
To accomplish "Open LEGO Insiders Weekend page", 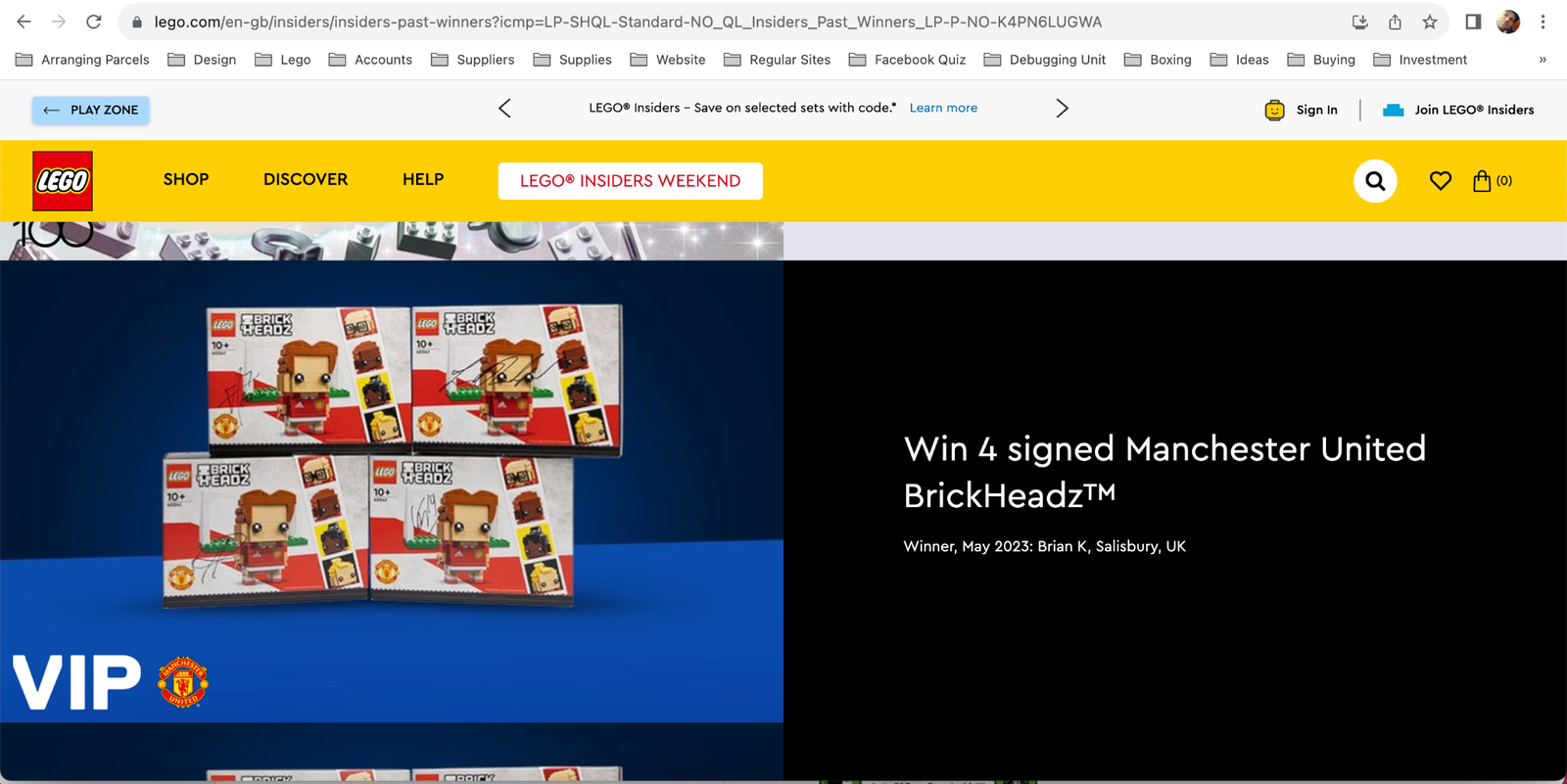I will click(630, 181).
